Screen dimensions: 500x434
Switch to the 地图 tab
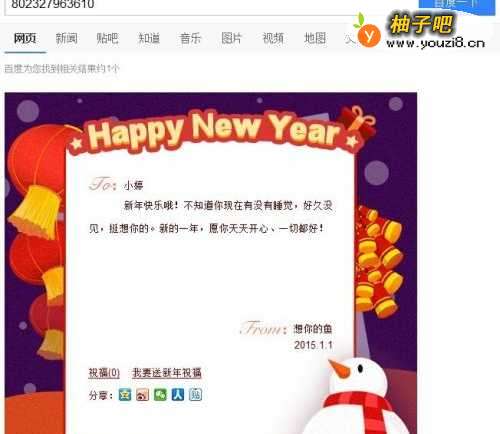[x=315, y=39]
